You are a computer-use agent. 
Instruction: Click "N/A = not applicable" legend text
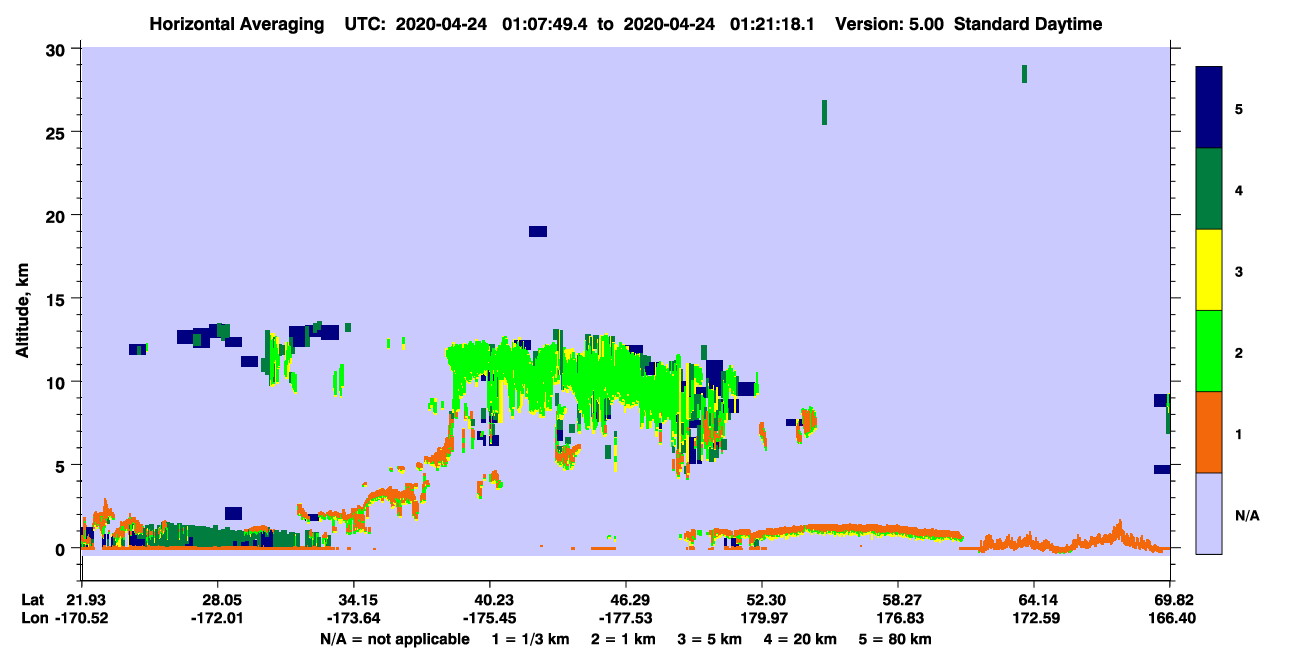pyautogui.click(x=394, y=639)
